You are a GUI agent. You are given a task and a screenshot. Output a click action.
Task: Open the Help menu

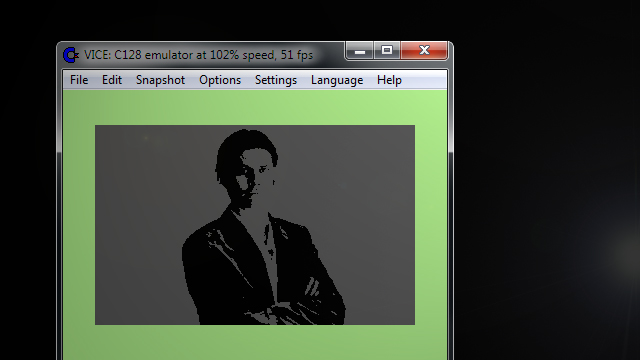[389, 80]
